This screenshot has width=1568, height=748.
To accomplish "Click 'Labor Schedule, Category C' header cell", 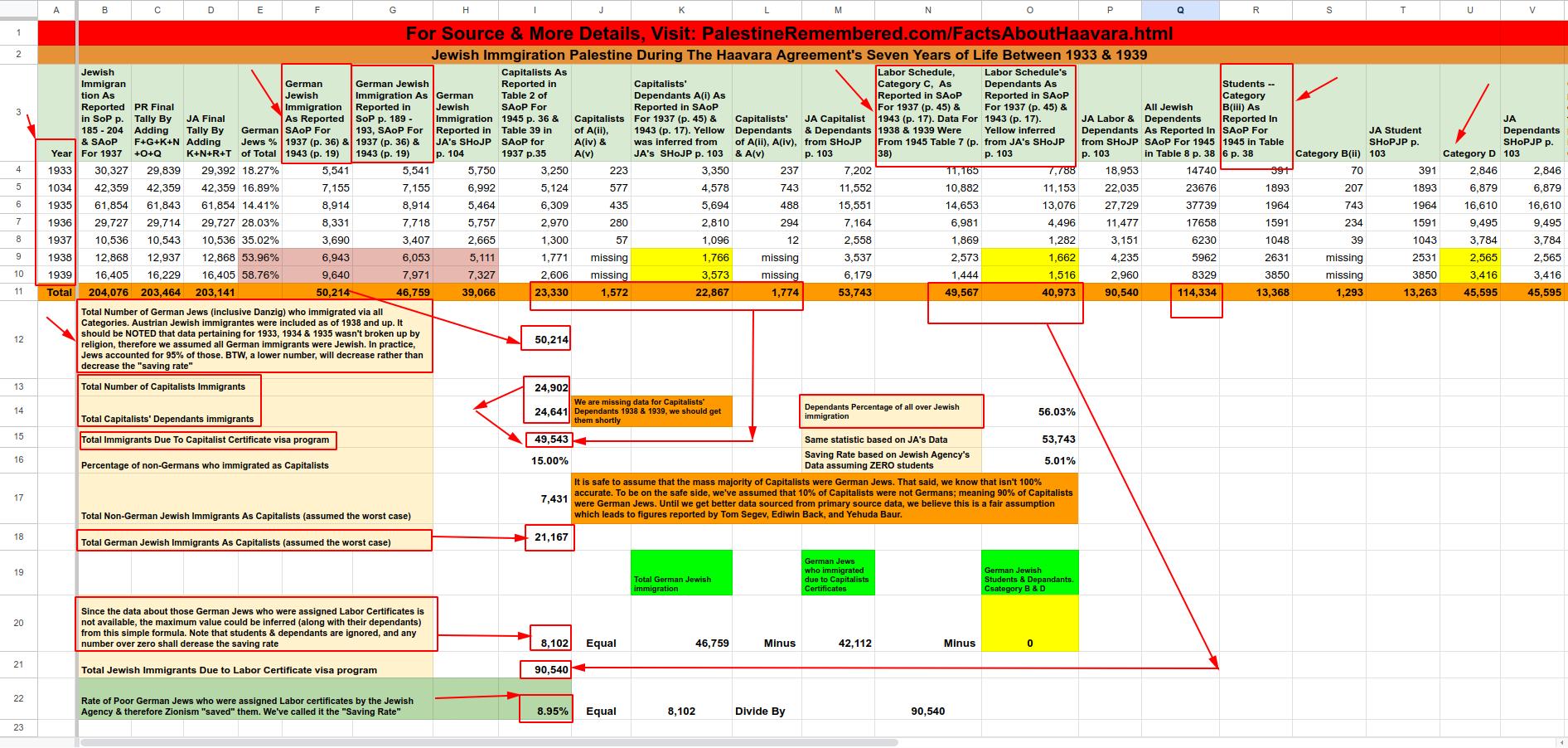I will click(x=928, y=113).
